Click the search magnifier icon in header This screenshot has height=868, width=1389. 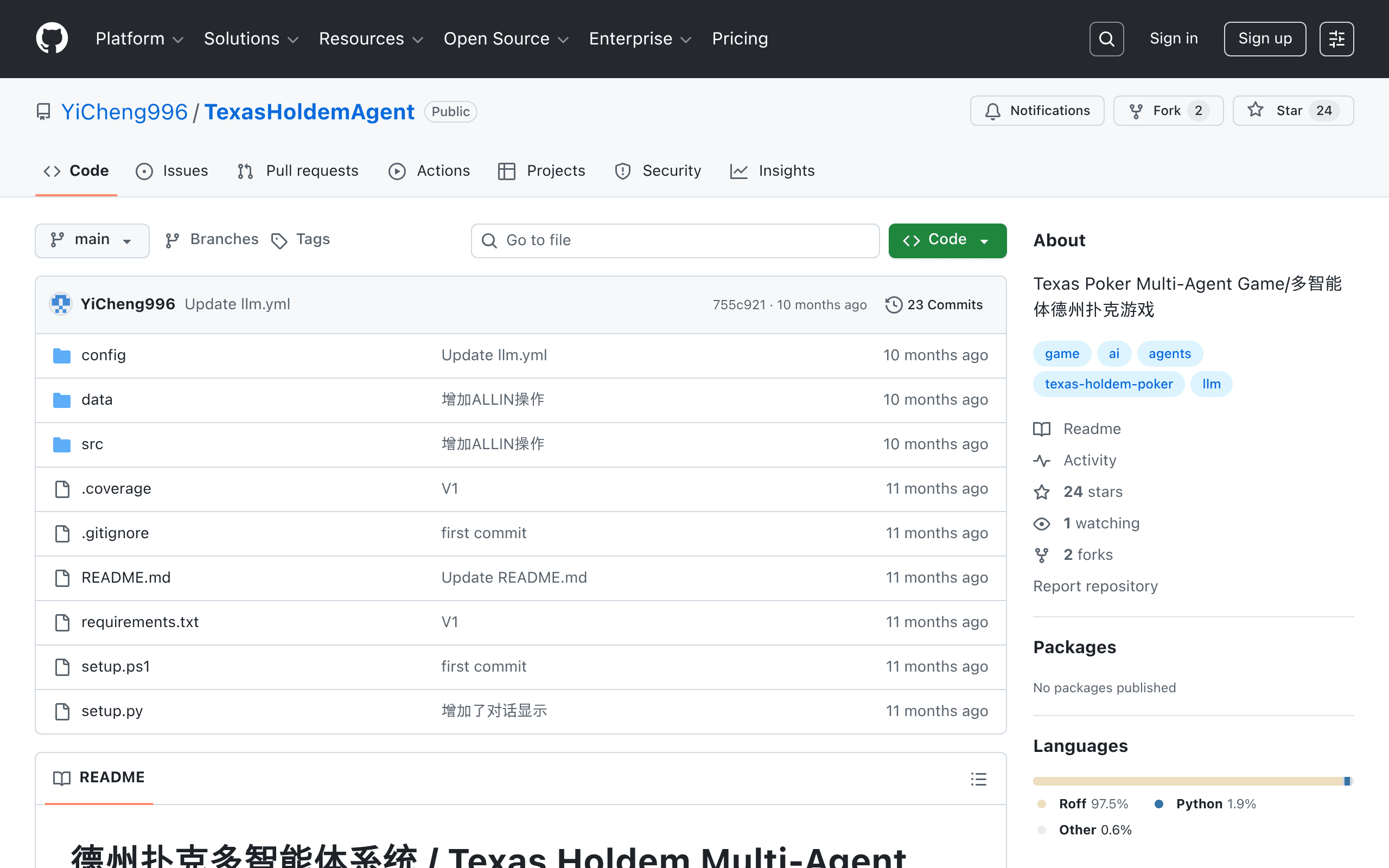(1106, 39)
